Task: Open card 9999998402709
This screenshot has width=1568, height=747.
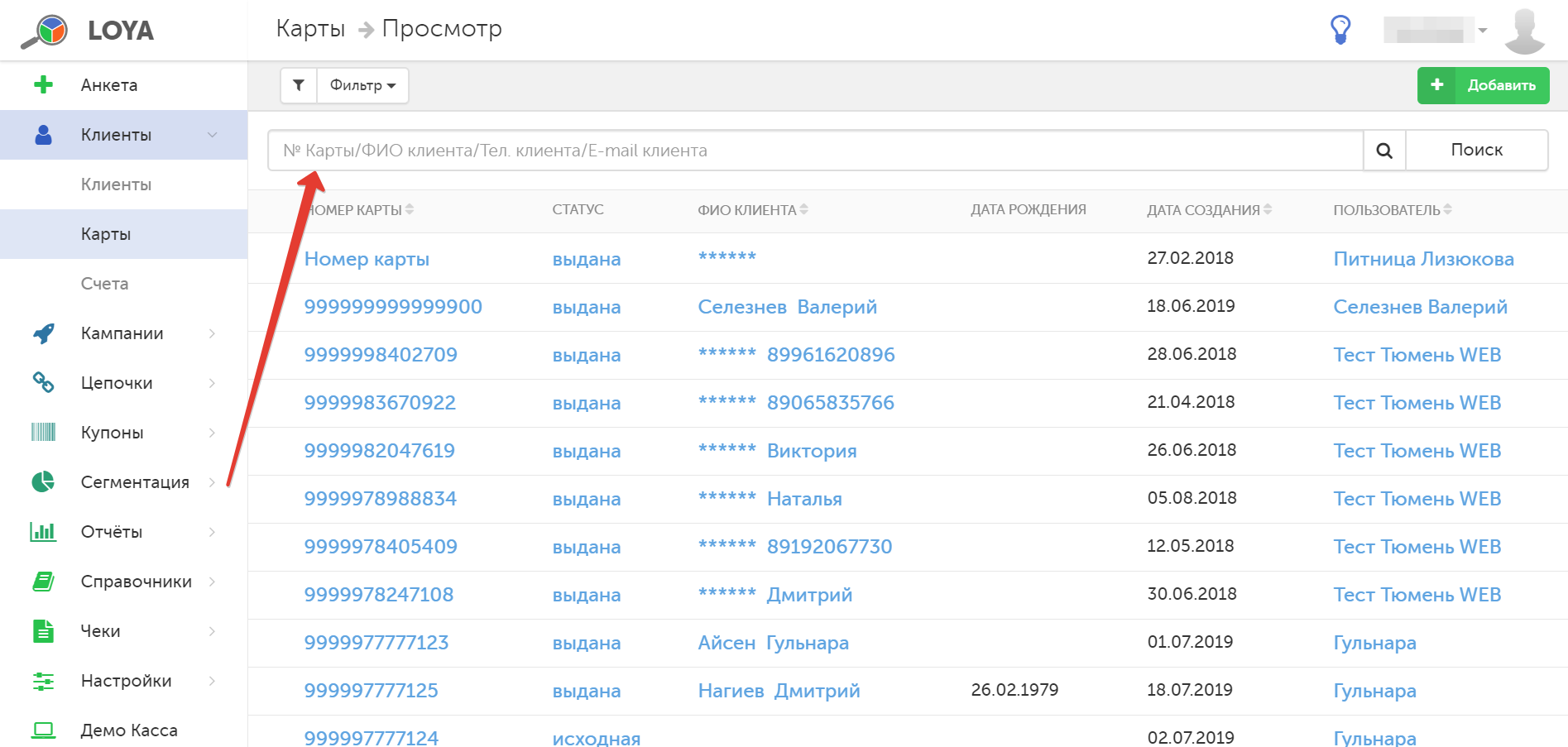Action: [x=381, y=355]
